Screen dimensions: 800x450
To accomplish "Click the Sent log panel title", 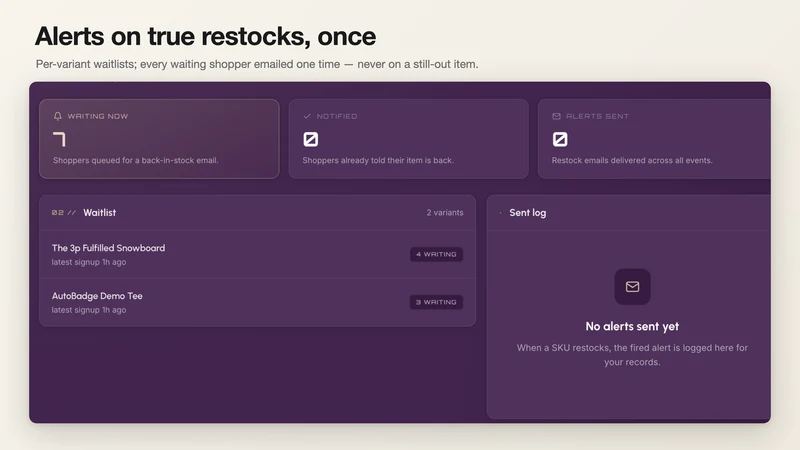I will click(x=528, y=213).
